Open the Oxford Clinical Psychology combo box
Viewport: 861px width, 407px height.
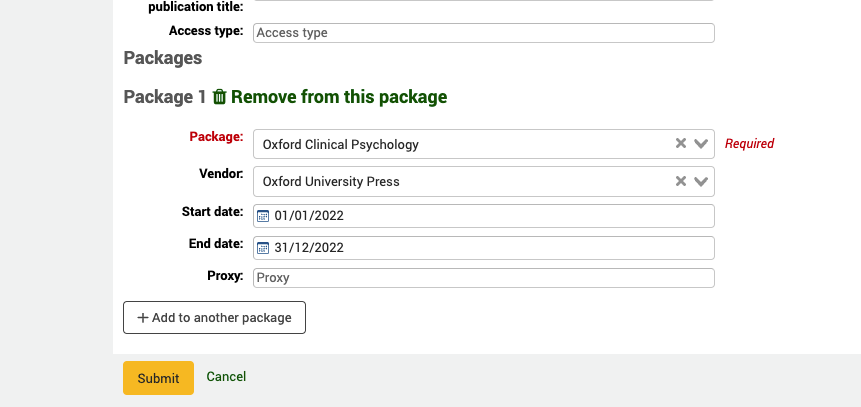coord(460,144)
